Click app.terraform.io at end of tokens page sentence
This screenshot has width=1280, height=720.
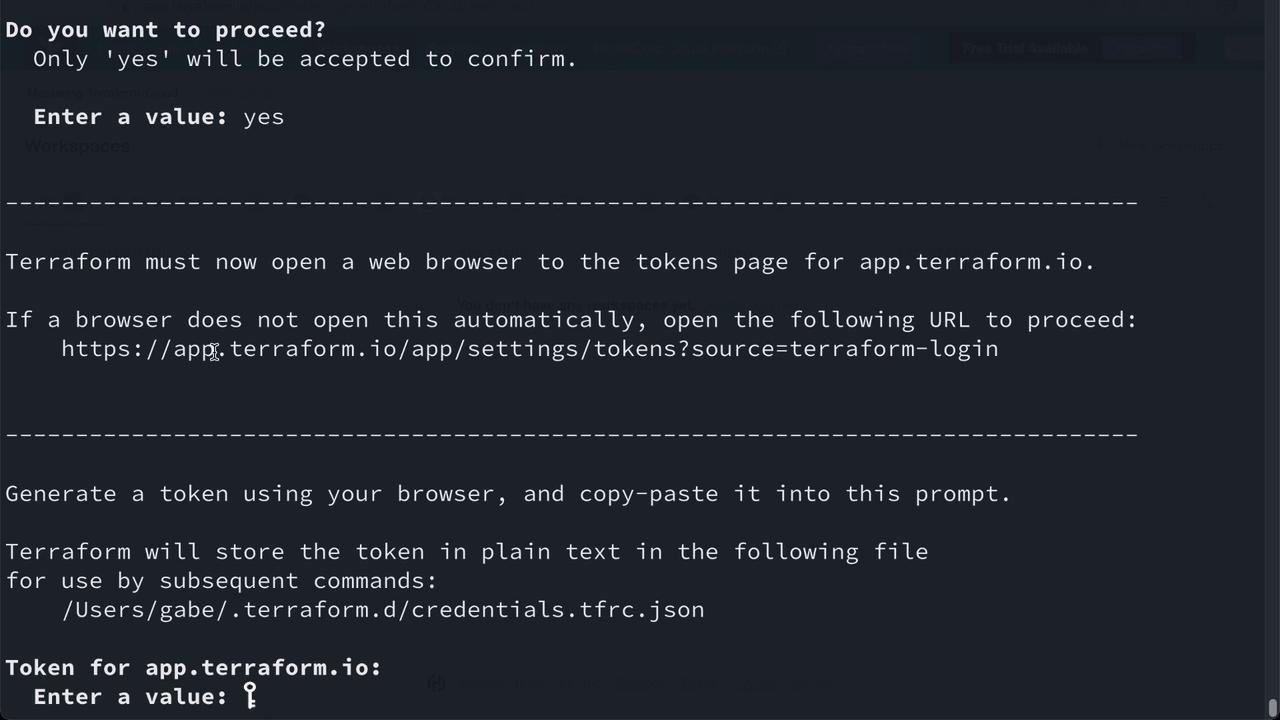(970, 262)
